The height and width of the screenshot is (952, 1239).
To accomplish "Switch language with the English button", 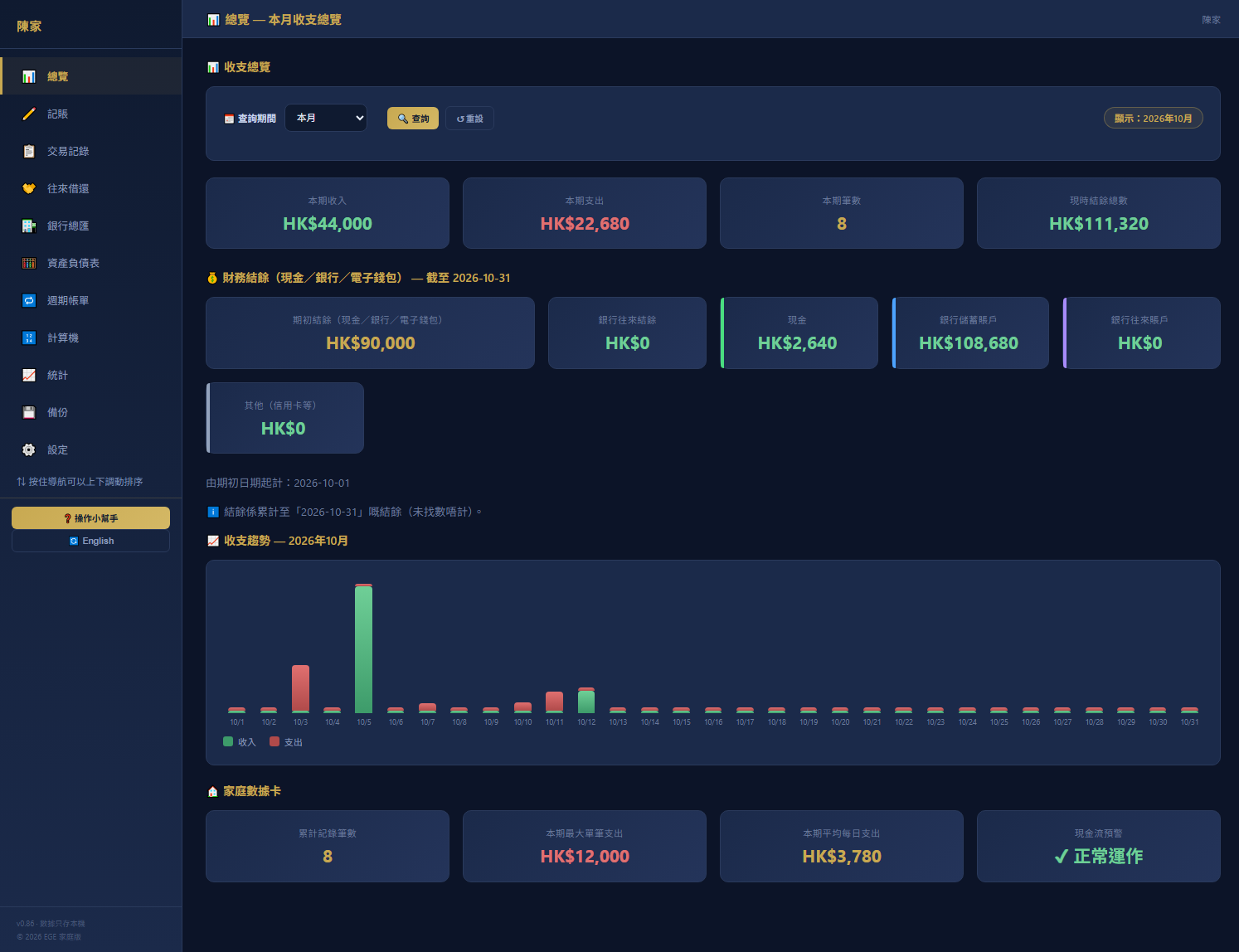I will pyautogui.click(x=90, y=541).
